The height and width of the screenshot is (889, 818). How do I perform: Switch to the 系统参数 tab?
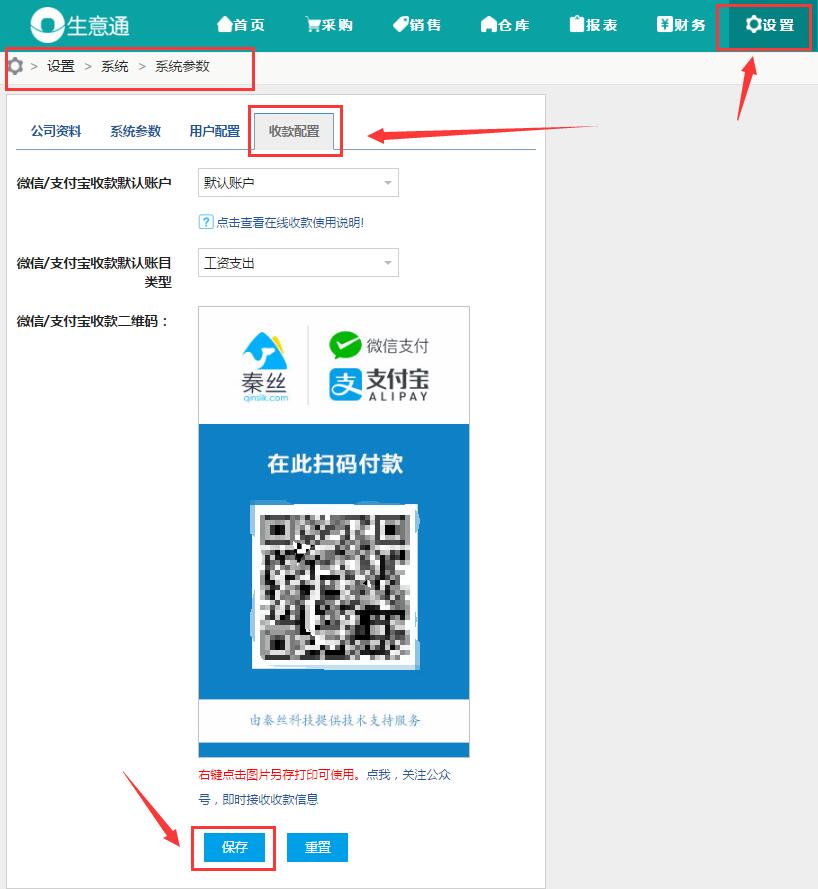[135, 131]
